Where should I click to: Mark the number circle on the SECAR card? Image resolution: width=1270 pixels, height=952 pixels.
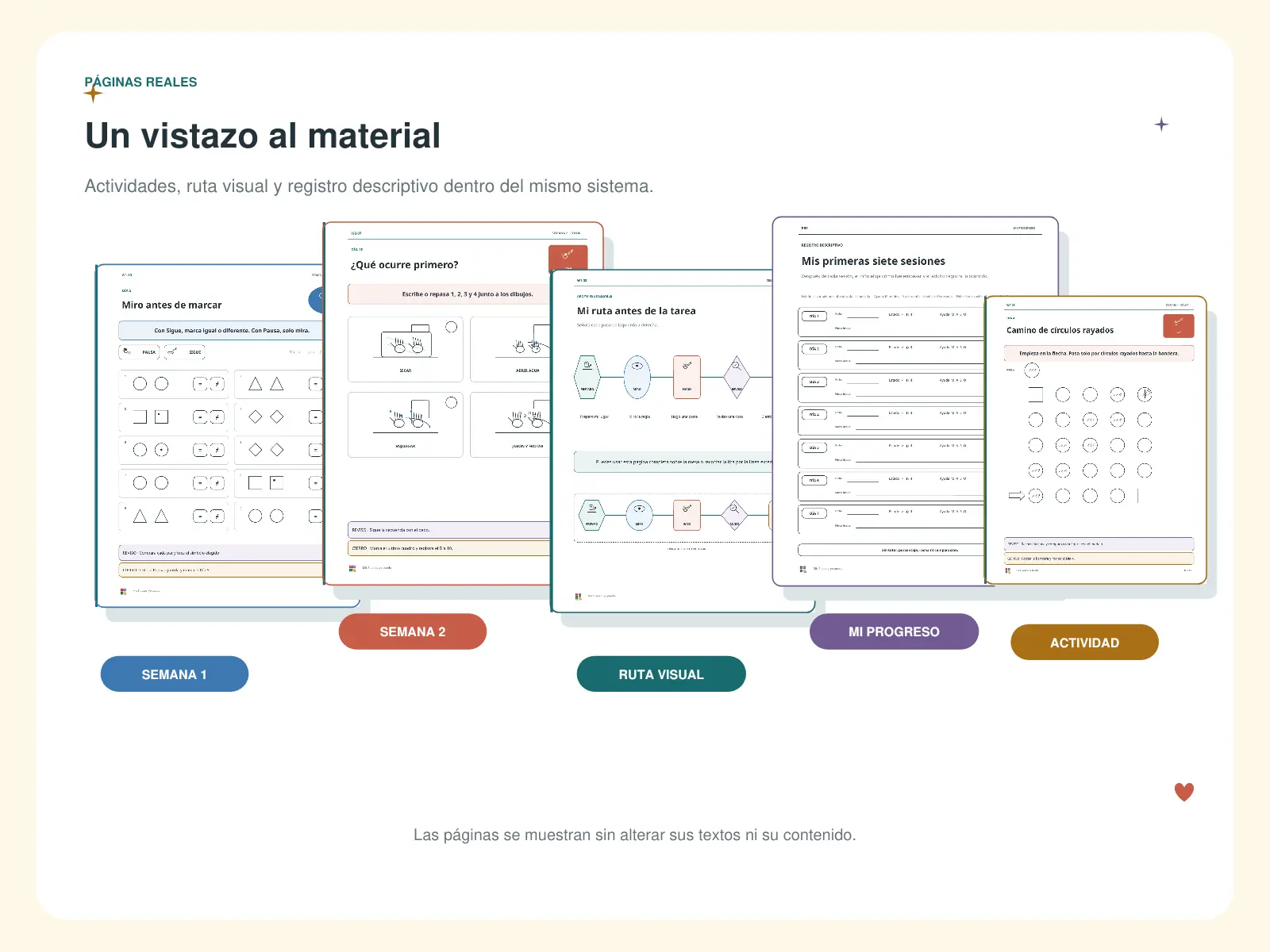pos(452,327)
